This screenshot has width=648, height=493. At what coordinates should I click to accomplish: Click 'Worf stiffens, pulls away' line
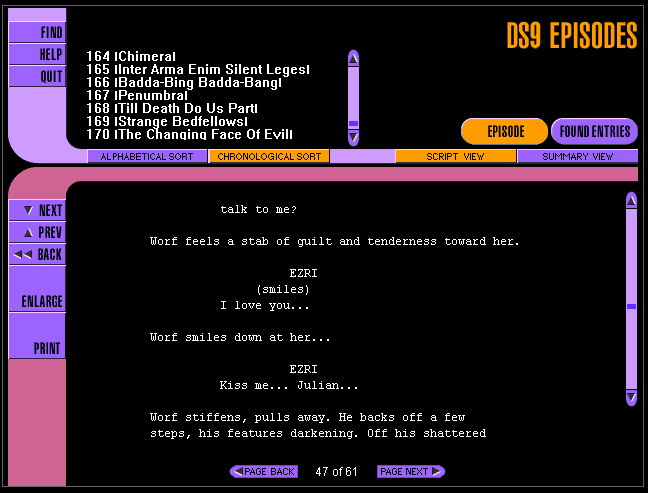[x=307, y=417]
